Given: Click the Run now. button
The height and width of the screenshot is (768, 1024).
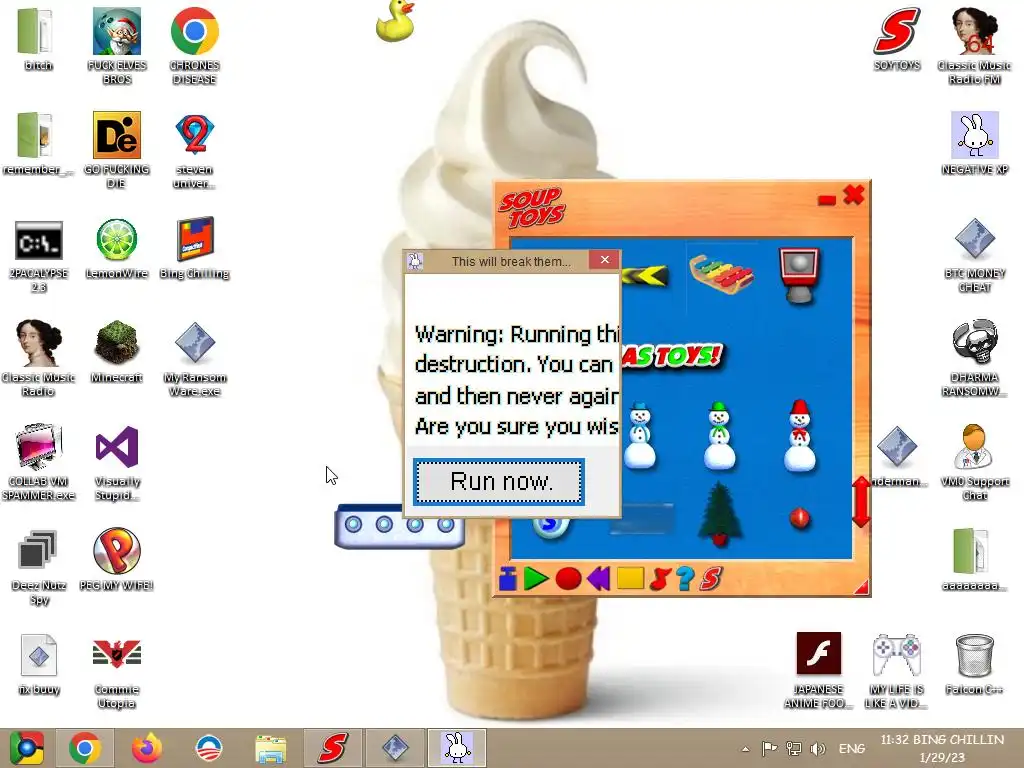Looking at the screenshot, I should pos(499,482).
